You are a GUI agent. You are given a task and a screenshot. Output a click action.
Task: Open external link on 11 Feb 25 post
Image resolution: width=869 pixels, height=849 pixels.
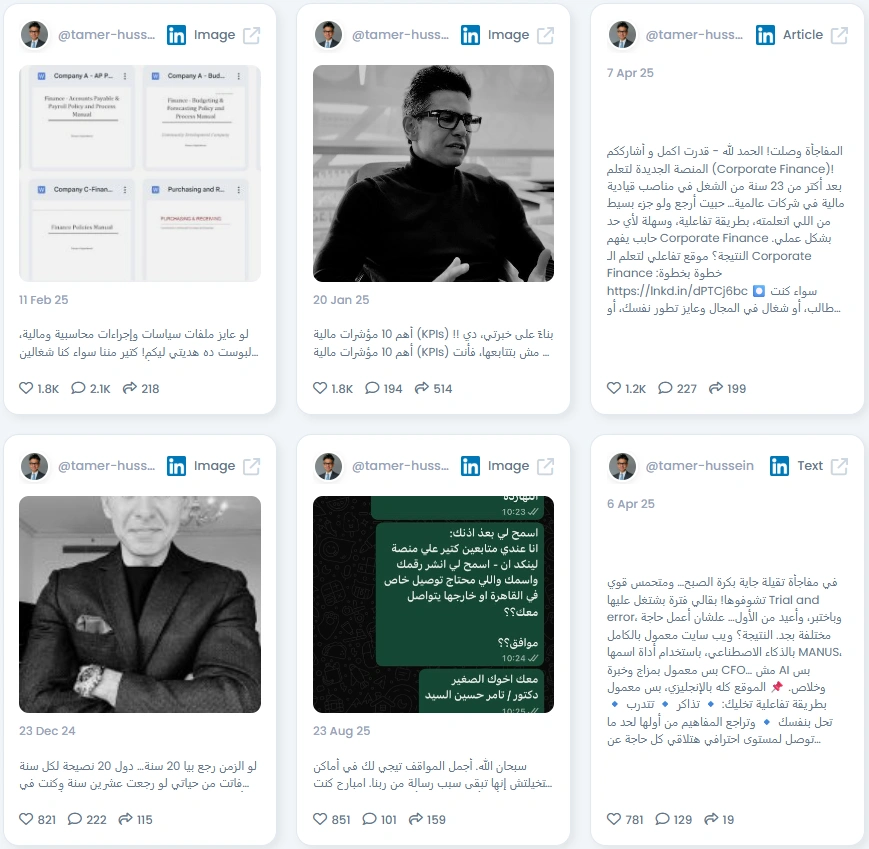[252, 35]
